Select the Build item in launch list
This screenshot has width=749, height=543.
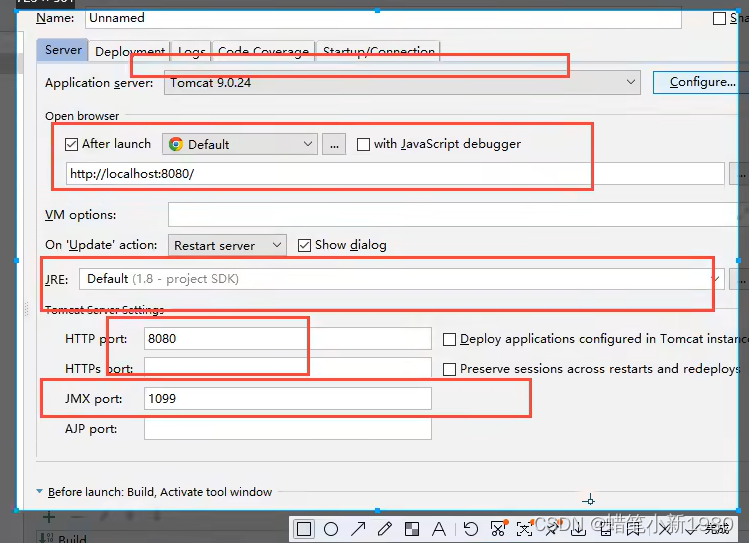pos(63,538)
